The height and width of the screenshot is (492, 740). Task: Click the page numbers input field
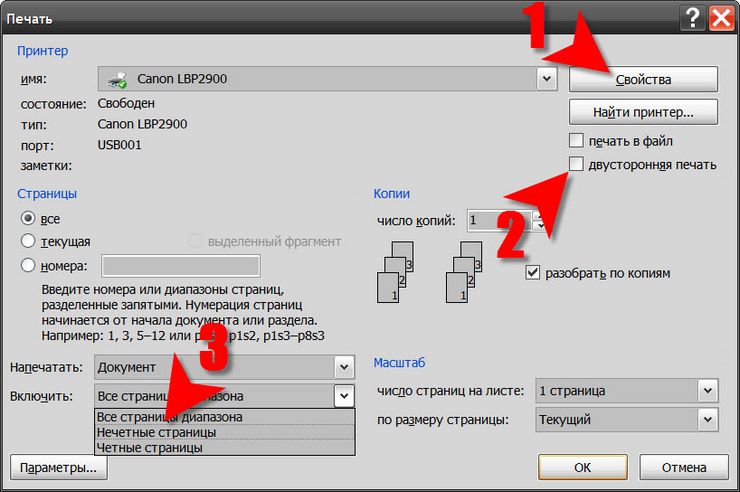(181, 266)
